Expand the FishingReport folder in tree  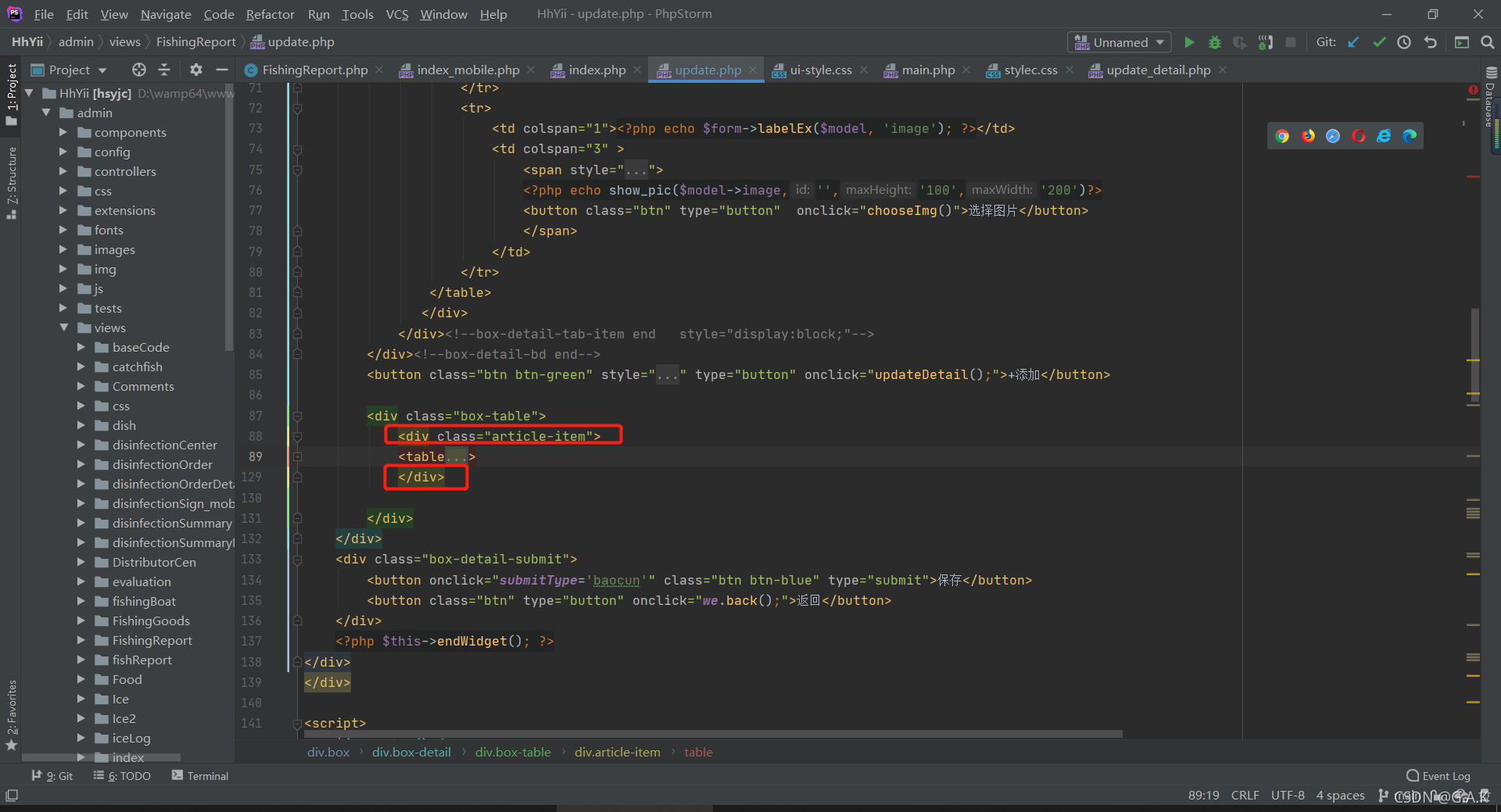point(81,640)
